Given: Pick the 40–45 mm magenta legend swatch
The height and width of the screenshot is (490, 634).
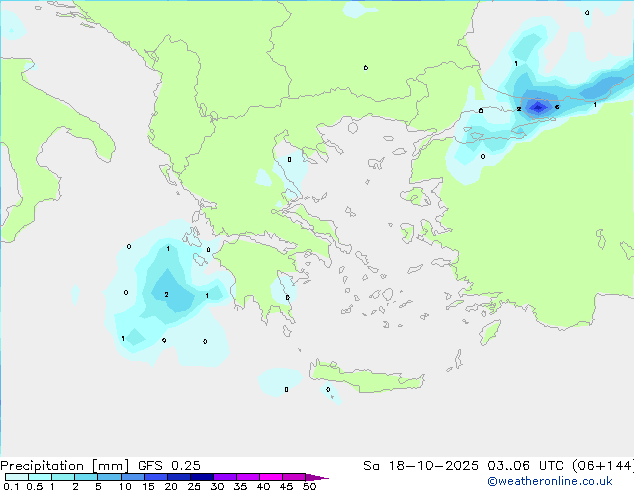Looking at the screenshot, I should pyautogui.click(x=271, y=477).
